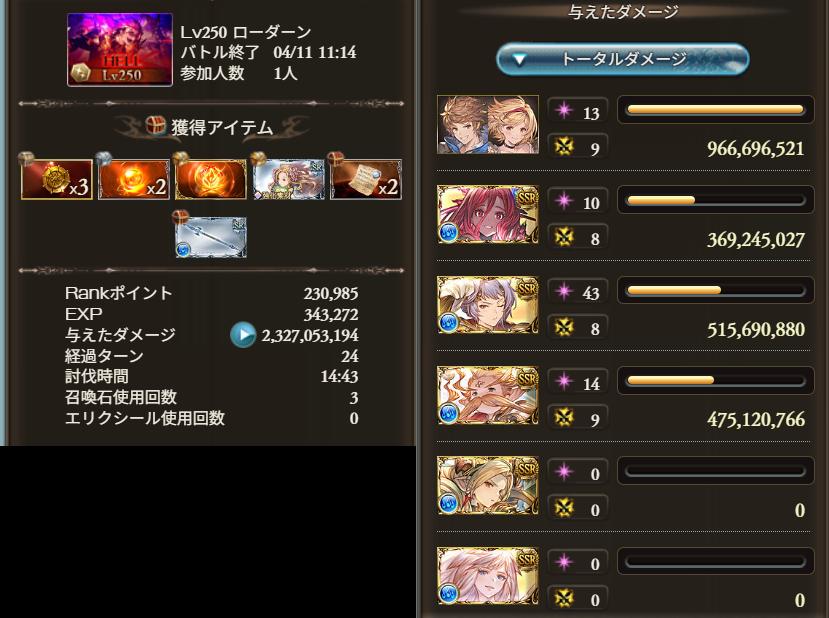This screenshot has width=829, height=618.
Task: Select the blonde SSR character with zero damage
Action: tap(488, 485)
